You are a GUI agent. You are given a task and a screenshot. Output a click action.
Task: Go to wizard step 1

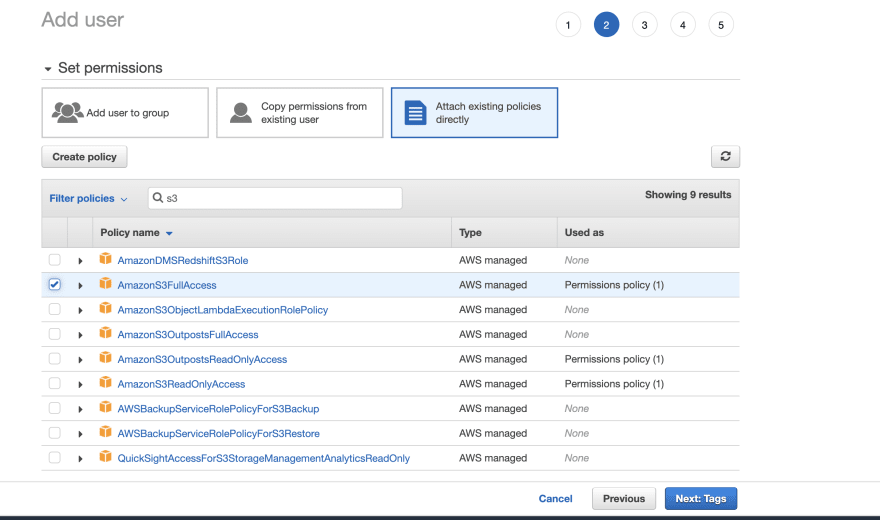[x=568, y=25]
